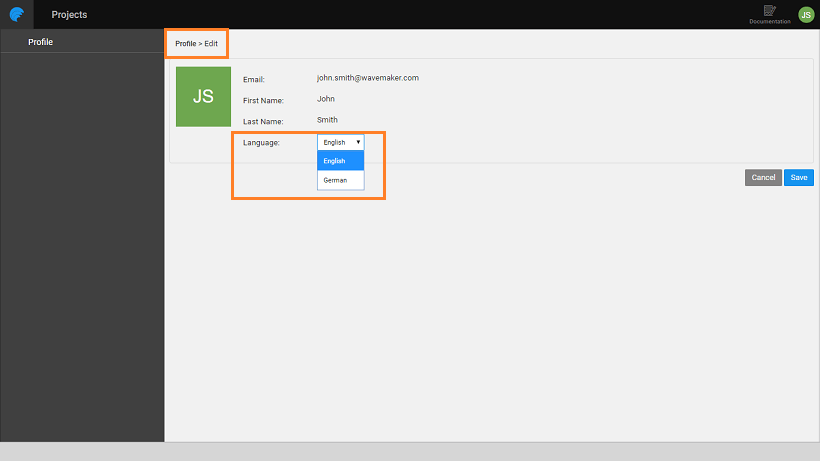This screenshot has width=820, height=461.
Task: Select Profile in the left sidebar
Action: tap(40, 42)
